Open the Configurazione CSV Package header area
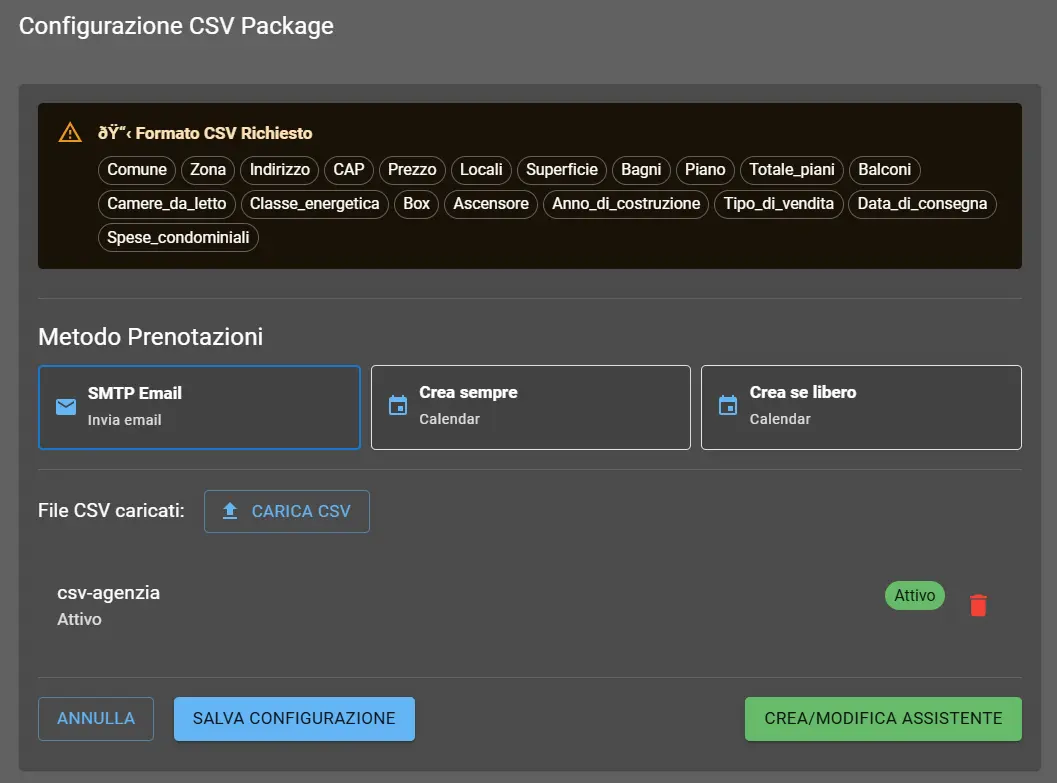1057x783 pixels. [x=176, y=26]
